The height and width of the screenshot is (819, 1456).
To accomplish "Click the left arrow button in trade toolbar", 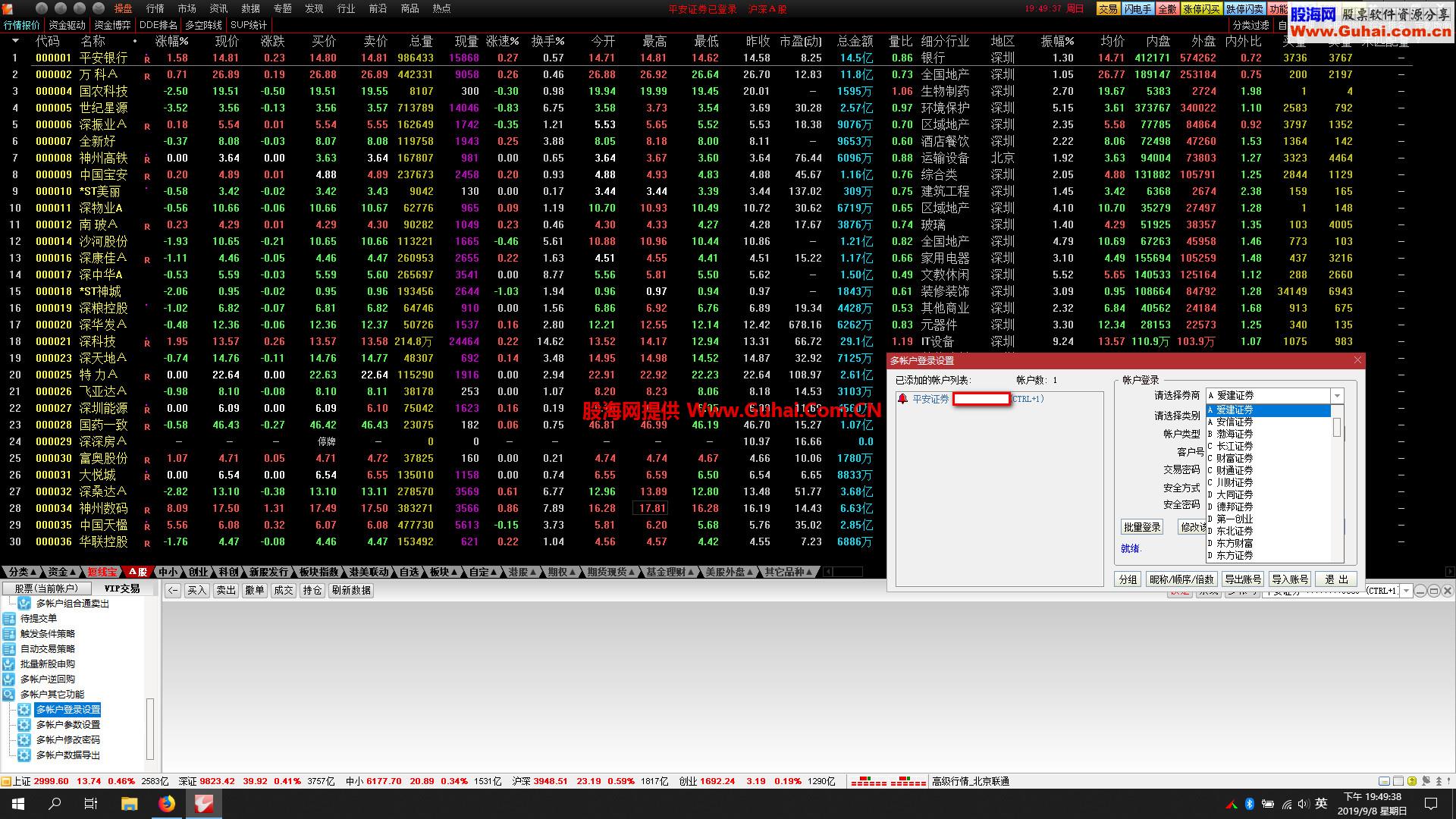I will click(x=173, y=590).
